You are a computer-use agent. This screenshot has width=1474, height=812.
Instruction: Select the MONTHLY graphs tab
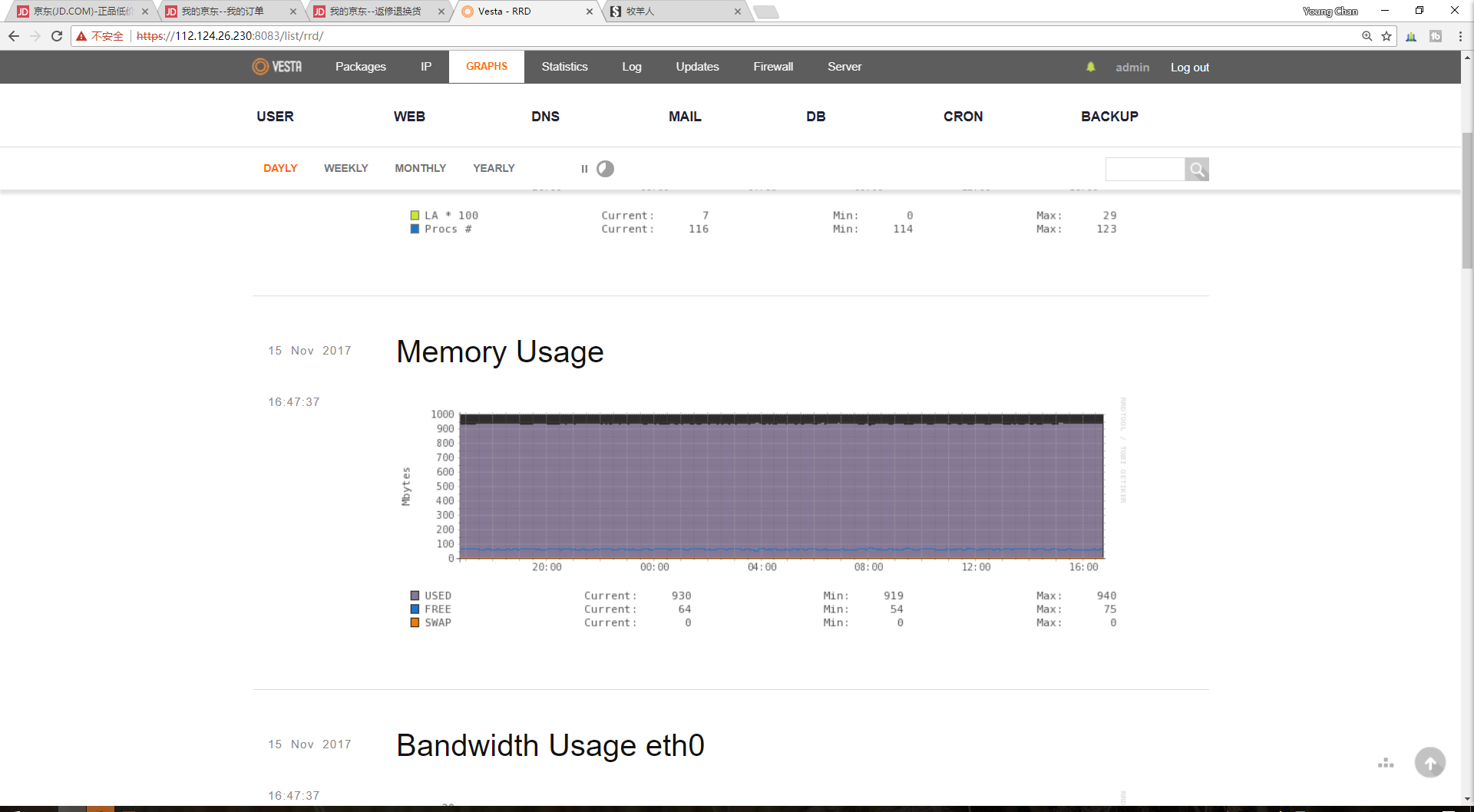pos(420,168)
